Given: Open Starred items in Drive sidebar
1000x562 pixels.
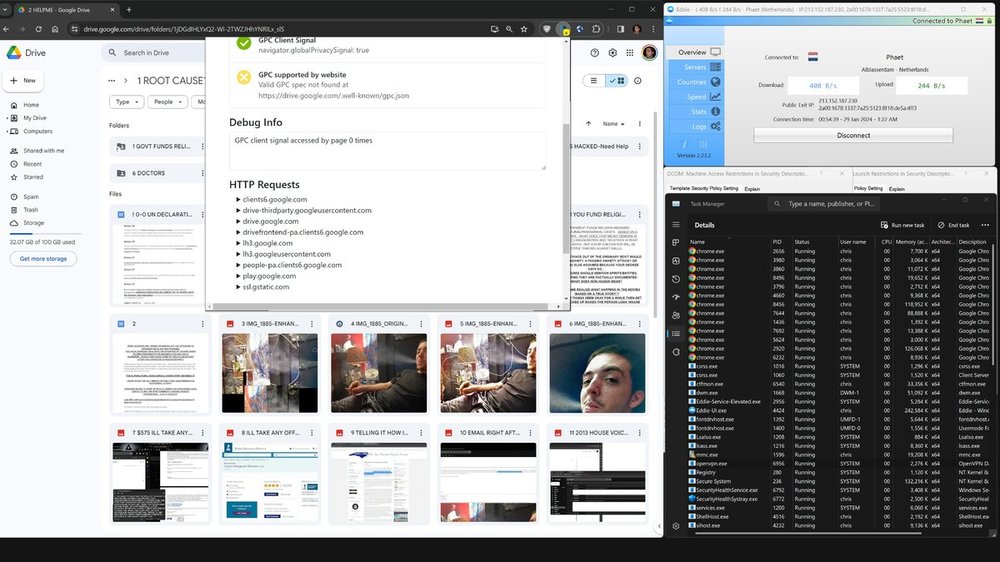Looking at the screenshot, I should coord(33,177).
